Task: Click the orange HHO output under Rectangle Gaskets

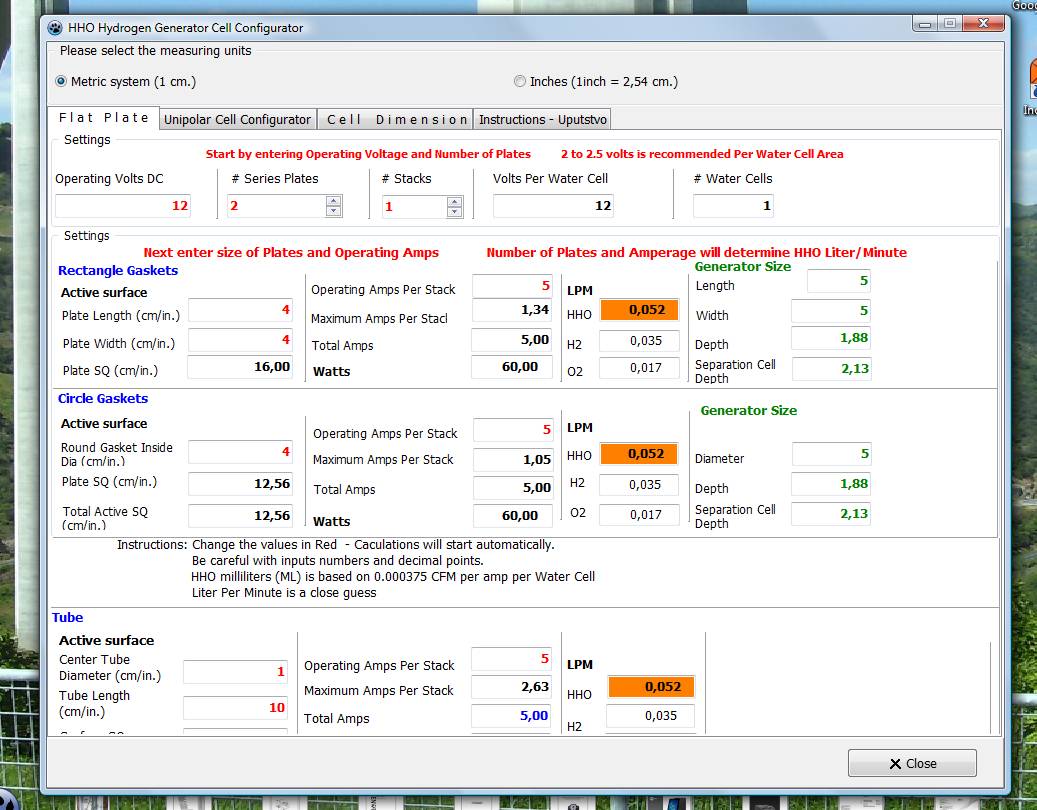Action: click(x=639, y=310)
